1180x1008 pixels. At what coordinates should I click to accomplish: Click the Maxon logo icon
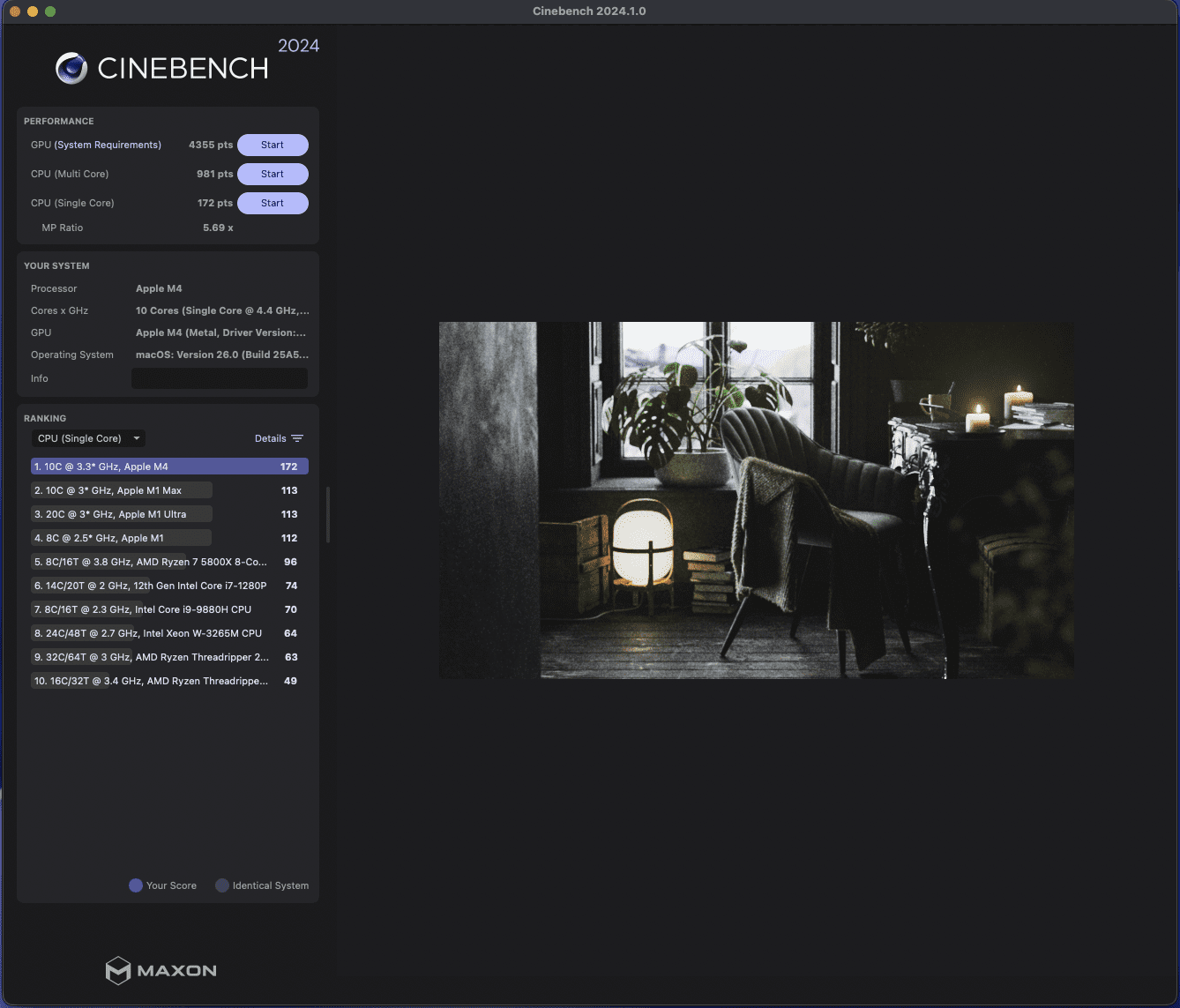(118, 970)
